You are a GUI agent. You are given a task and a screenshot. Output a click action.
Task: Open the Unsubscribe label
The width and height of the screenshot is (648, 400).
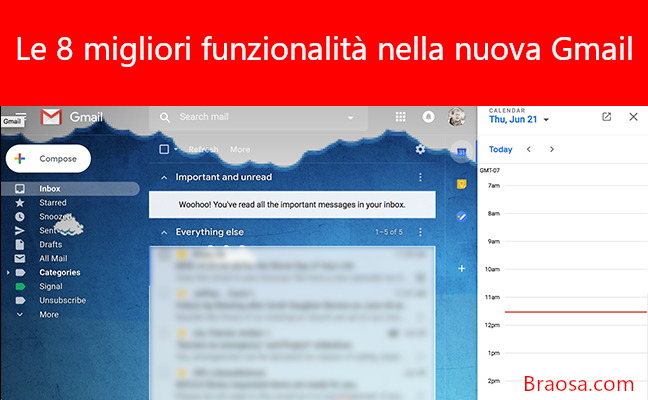pos(62,300)
